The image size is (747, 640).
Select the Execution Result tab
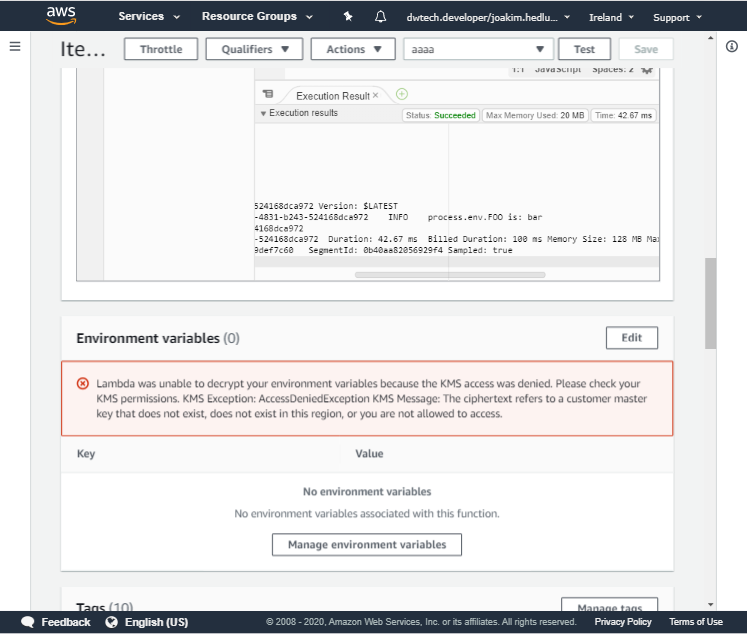[x=333, y=96]
